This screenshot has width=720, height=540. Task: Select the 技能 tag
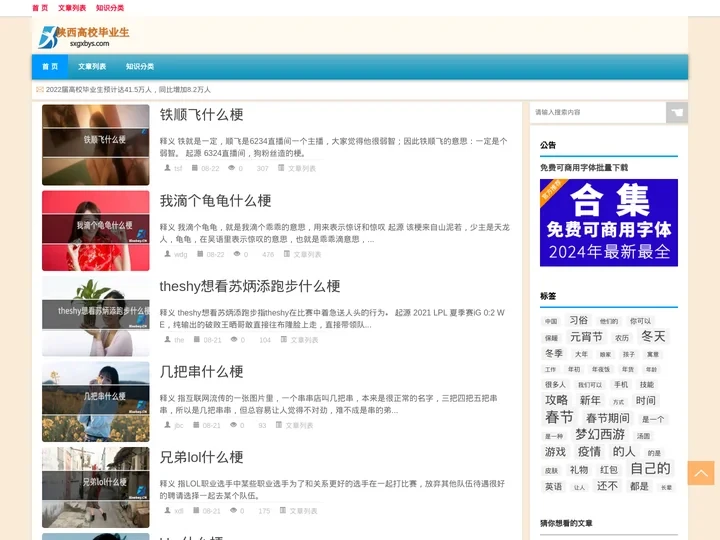[647, 384]
